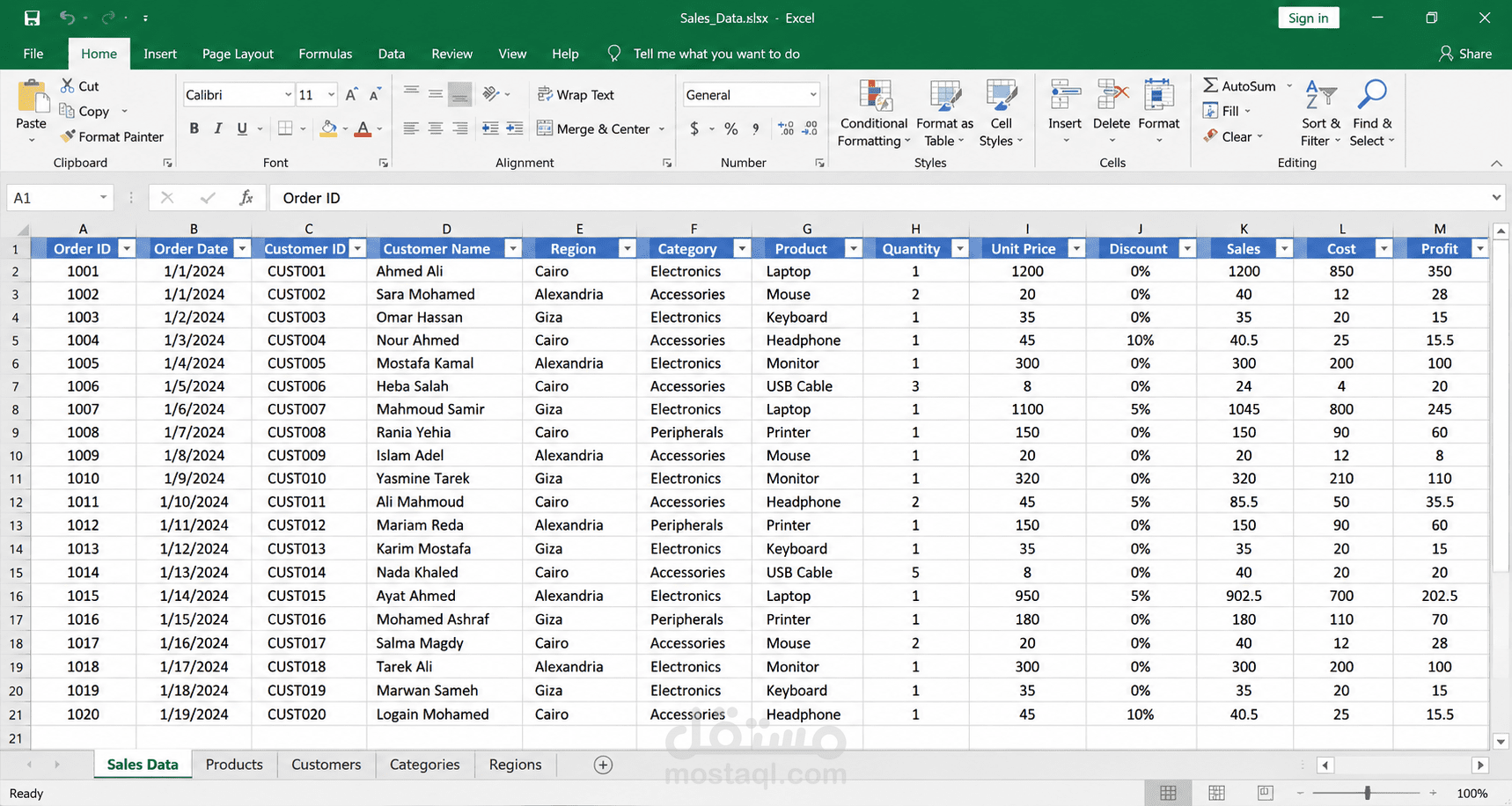
Task: Click Decrease Decimal icon
Action: (x=811, y=128)
